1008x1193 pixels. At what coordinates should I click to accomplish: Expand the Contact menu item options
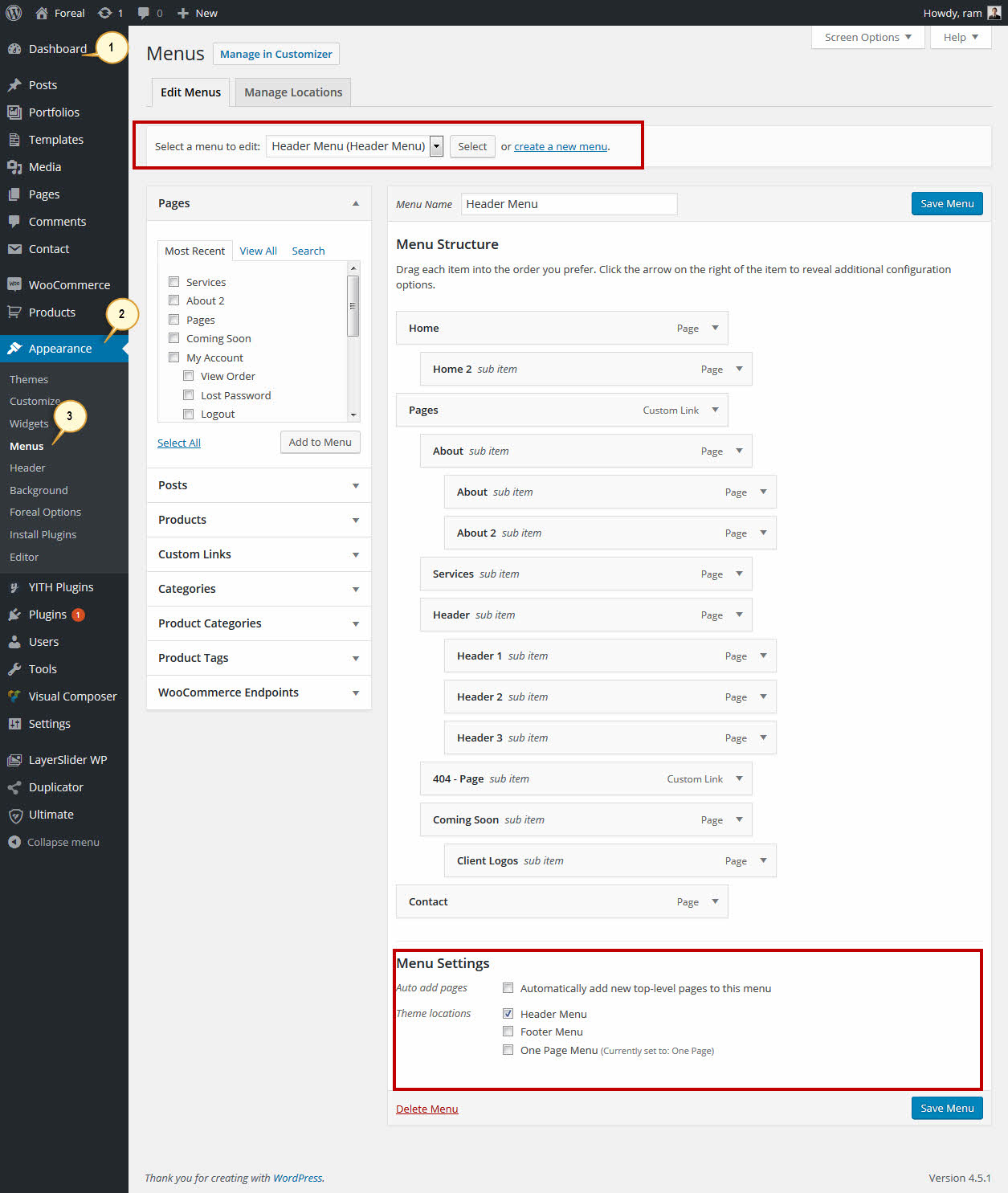[715, 901]
